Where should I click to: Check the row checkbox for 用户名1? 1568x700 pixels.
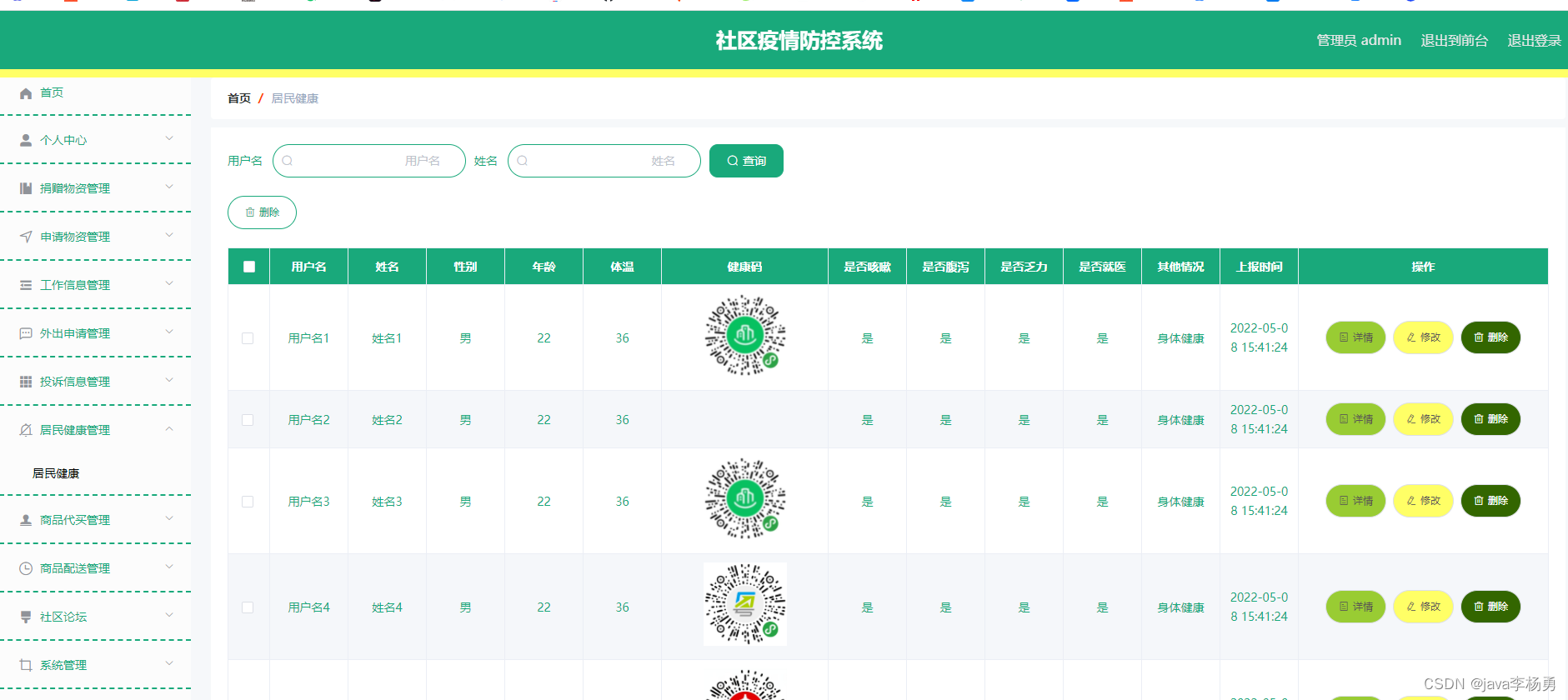(248, 338)
